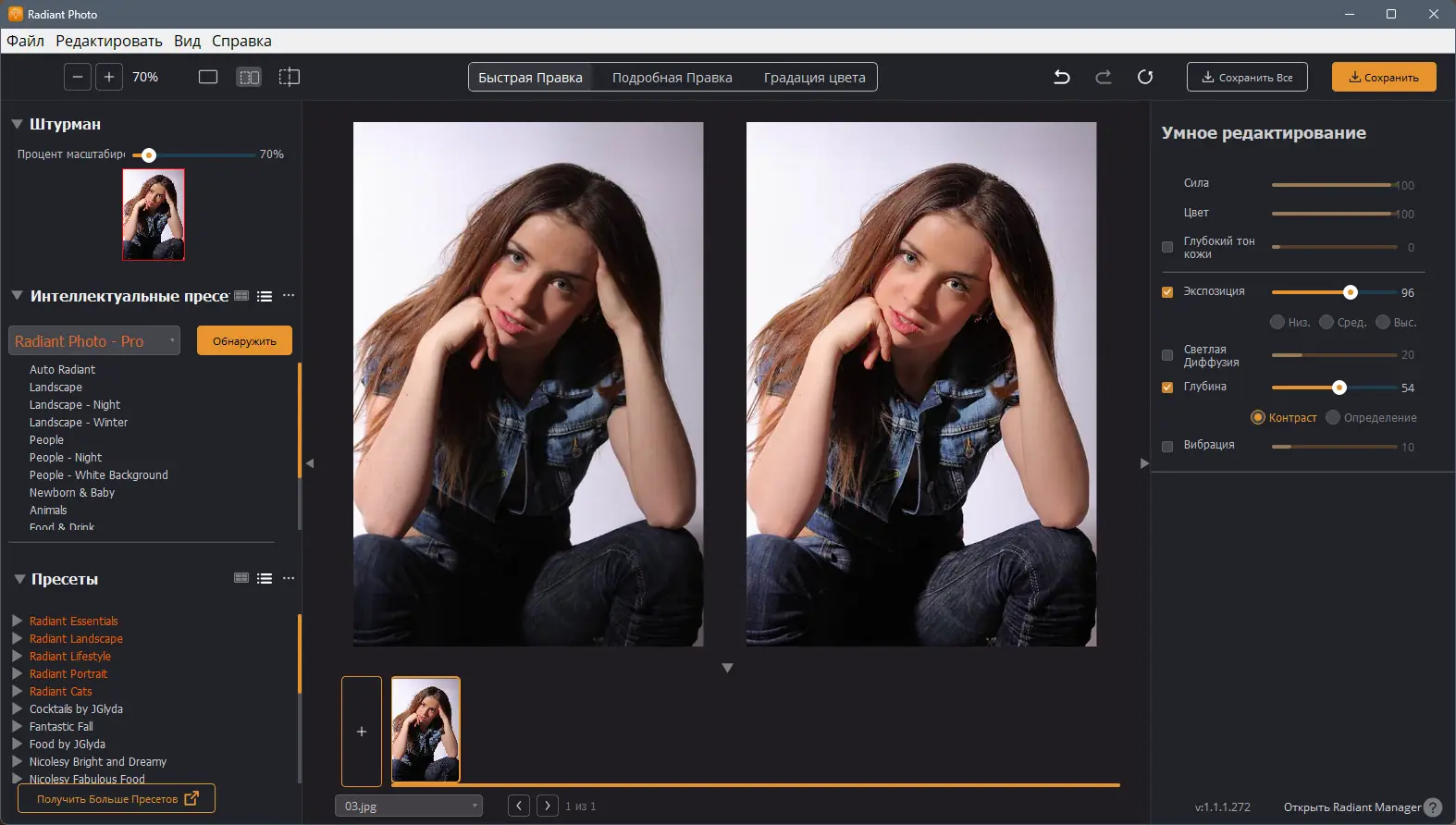Zoom in with the plus button
The width and height of the screenshot is (1456, 825).
coord(109,77)
